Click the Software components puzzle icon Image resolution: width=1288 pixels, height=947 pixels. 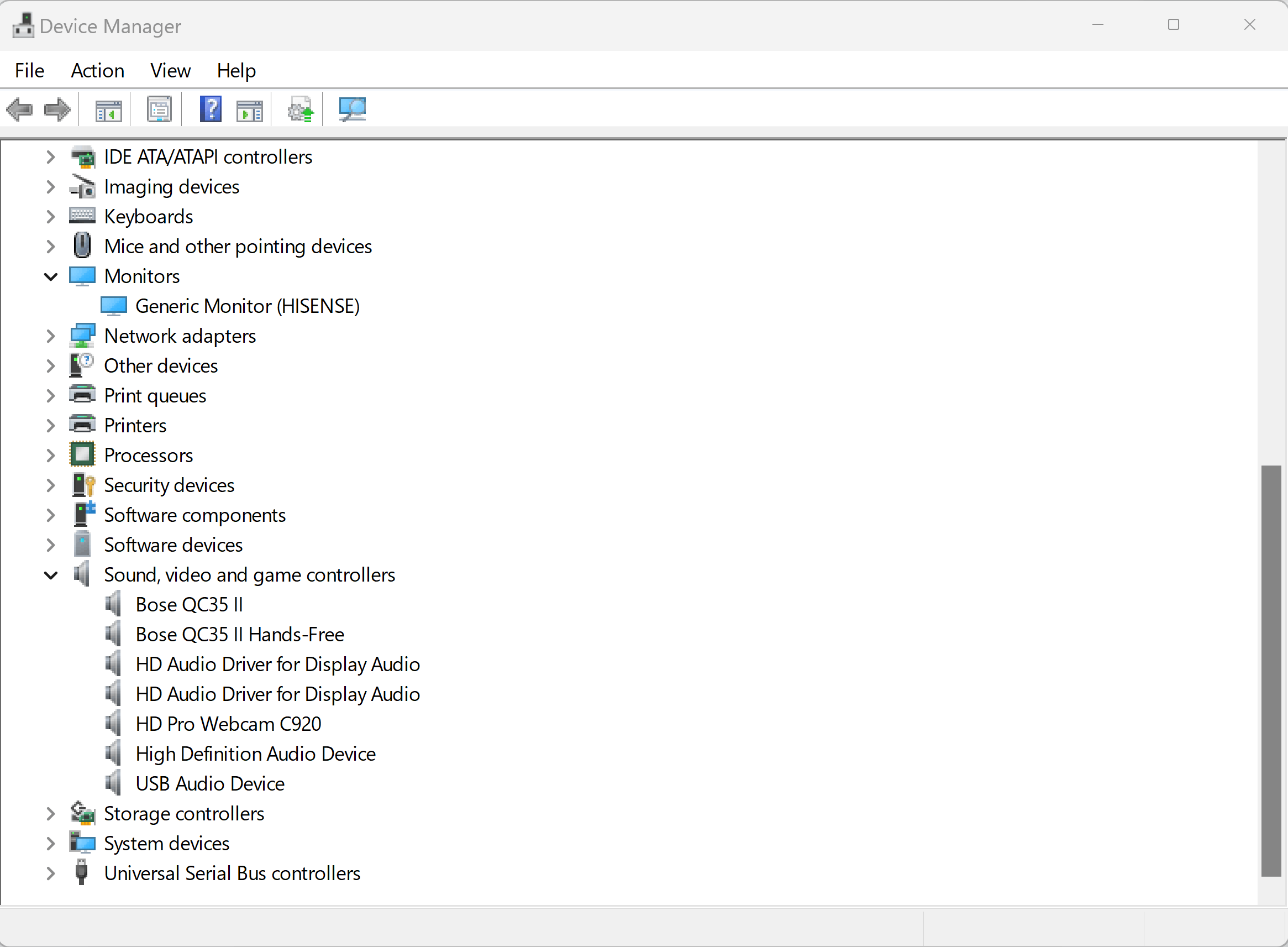click(84, 514)
